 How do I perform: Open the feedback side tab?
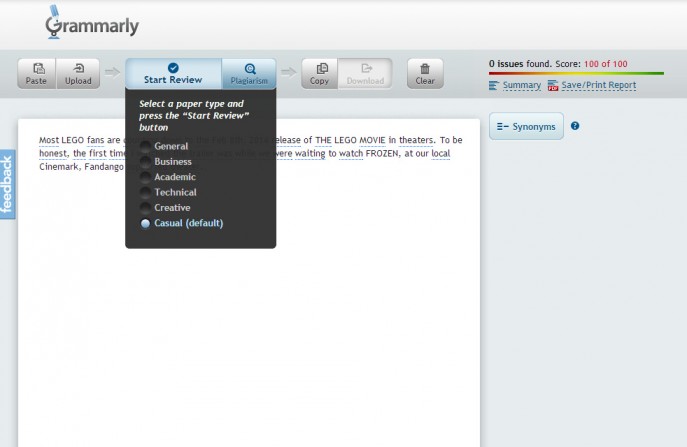(x=7, y=184)
